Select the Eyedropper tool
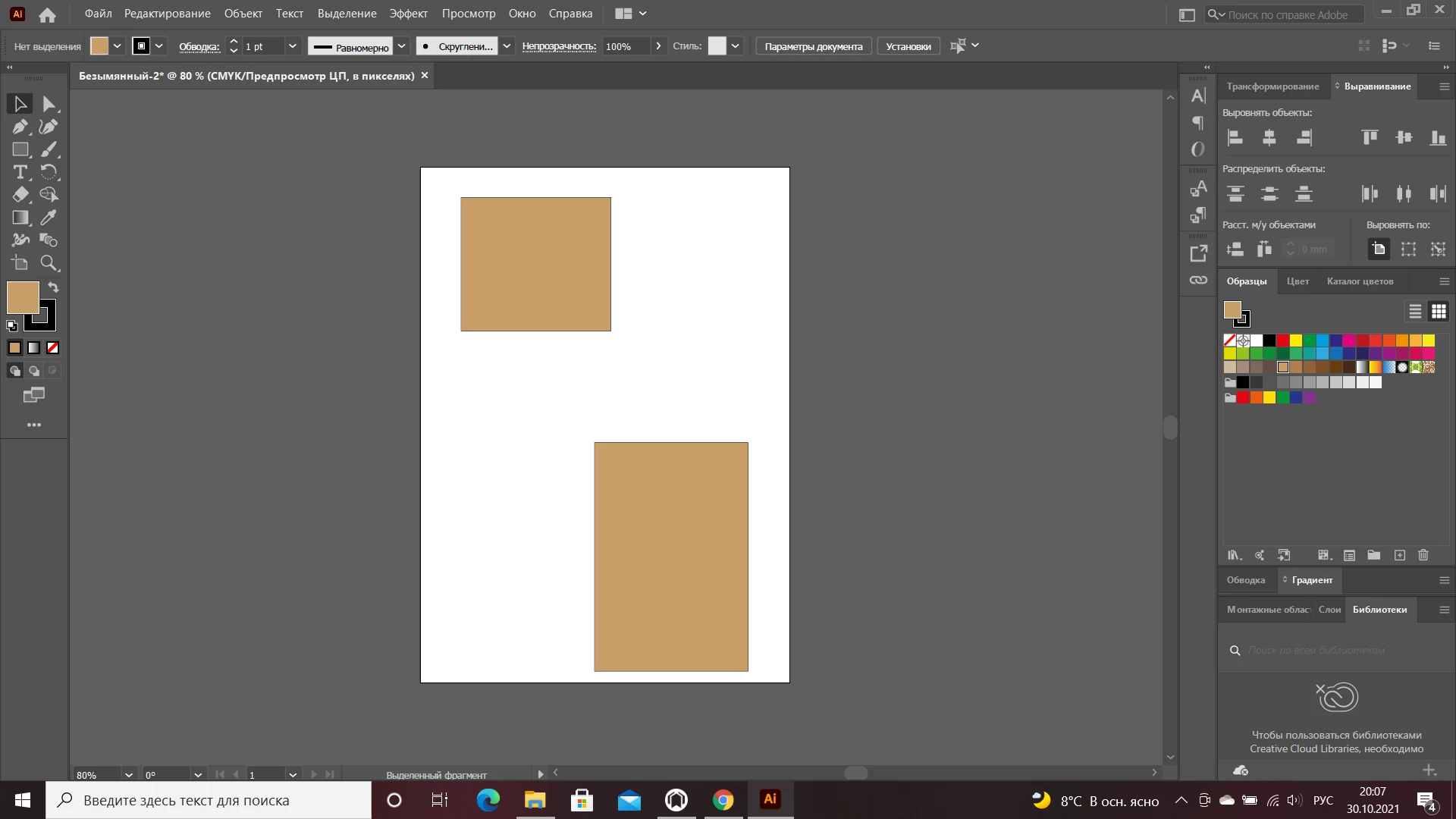The height and width of the screenshot is (819, 1456). 49,218
